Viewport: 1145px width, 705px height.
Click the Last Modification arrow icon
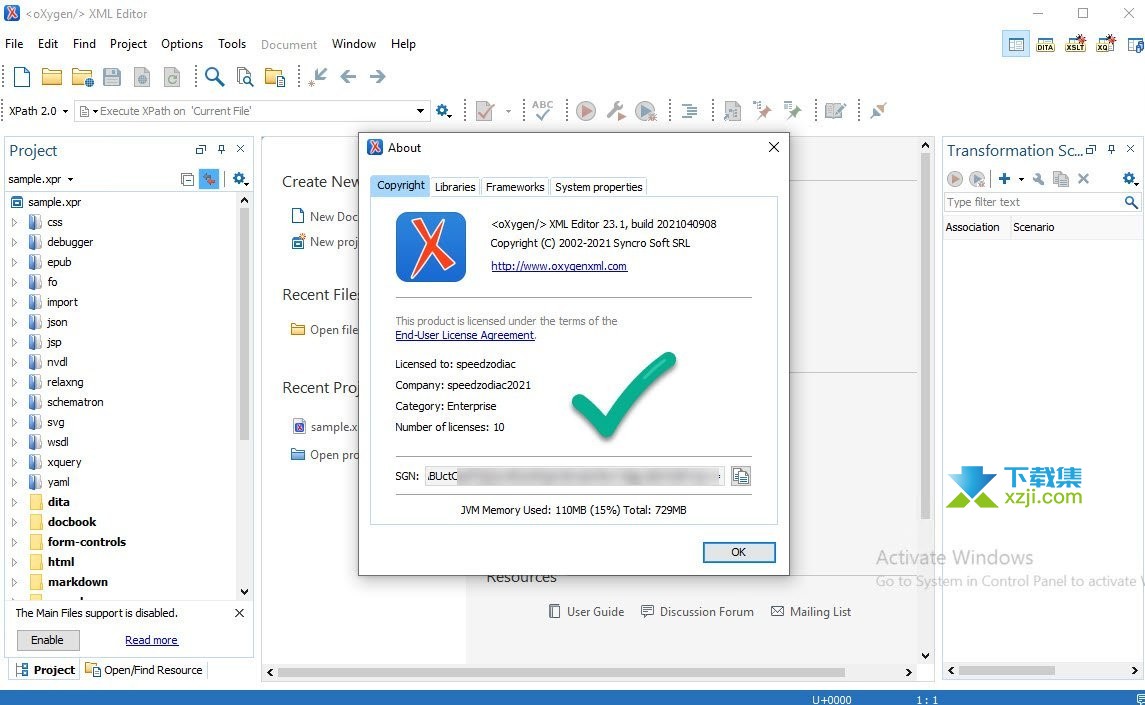coord(318,77)
